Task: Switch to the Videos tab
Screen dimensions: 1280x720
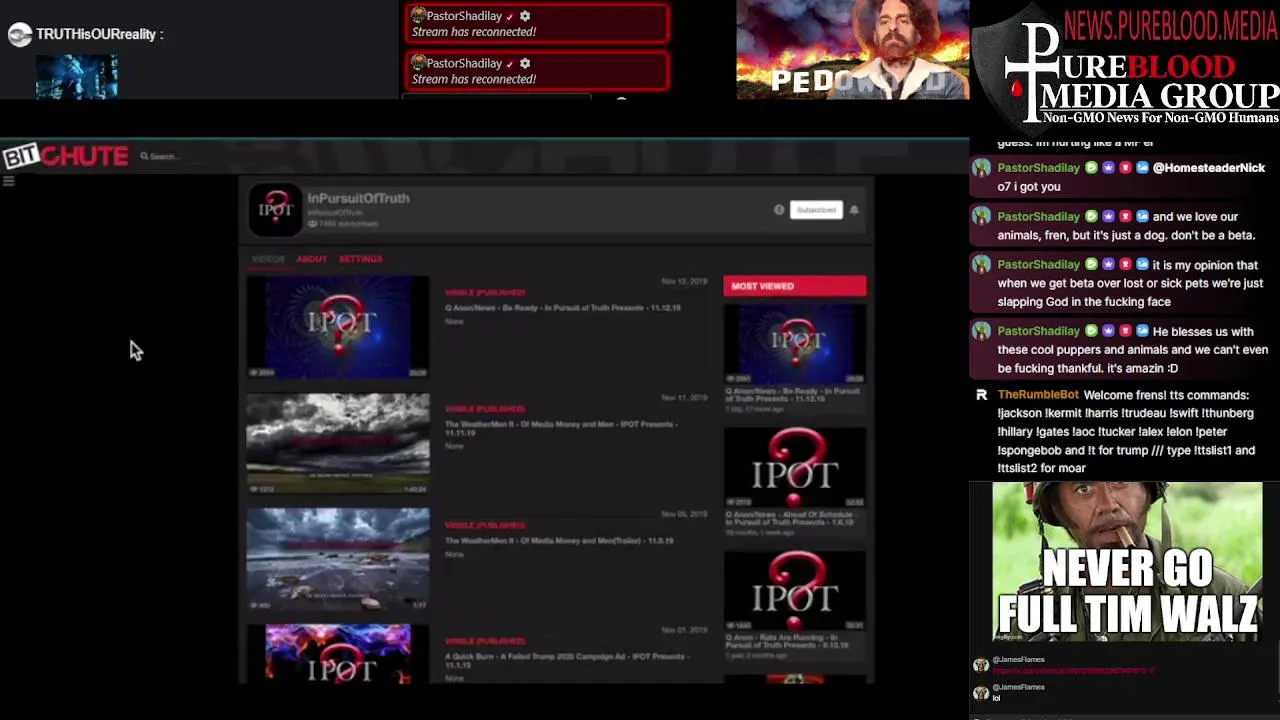Action: [x=267, y=259]
